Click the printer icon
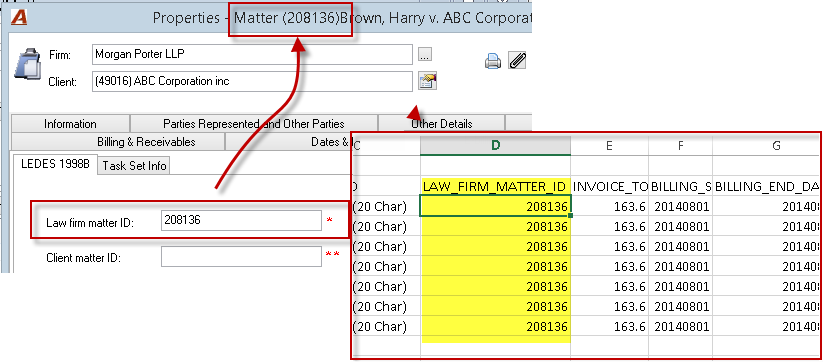This screenshot has width=823, height=362. pyautogui.click(x=492, y=61)
